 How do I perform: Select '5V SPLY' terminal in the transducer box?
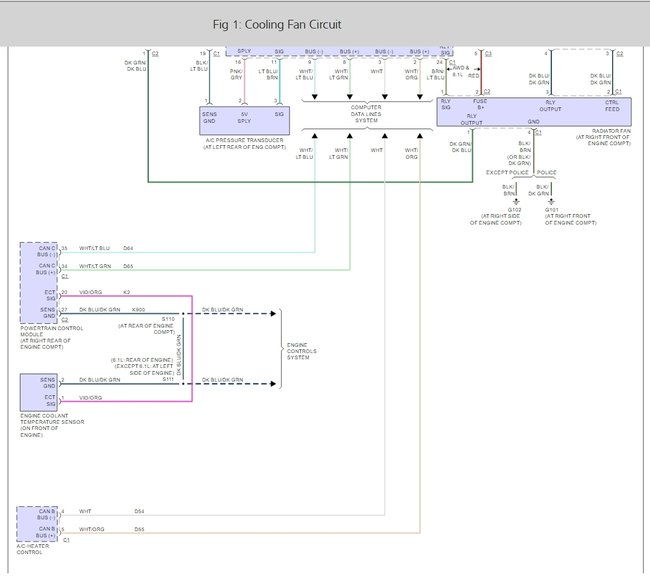point(244,118)
